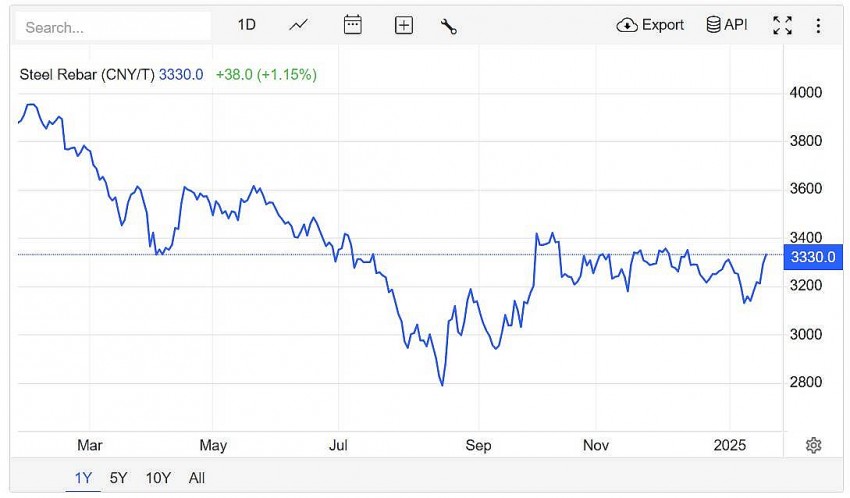The height and width of the screenshot is (498, 850).
Task: Open the line chart type selector
Action: pyautogui.click(x=298, y=26)
